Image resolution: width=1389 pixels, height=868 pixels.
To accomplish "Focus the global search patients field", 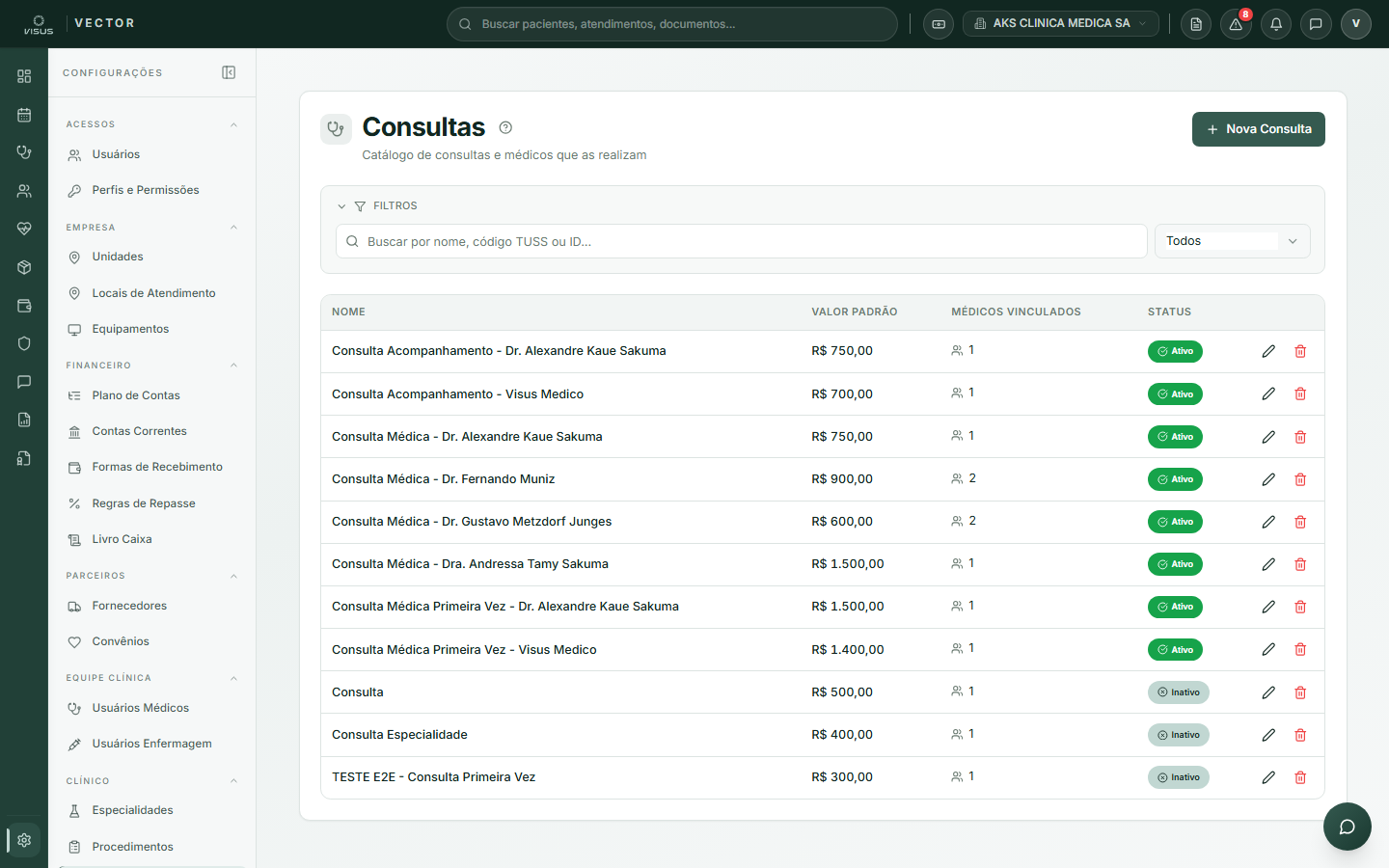I will pos(672,24).
